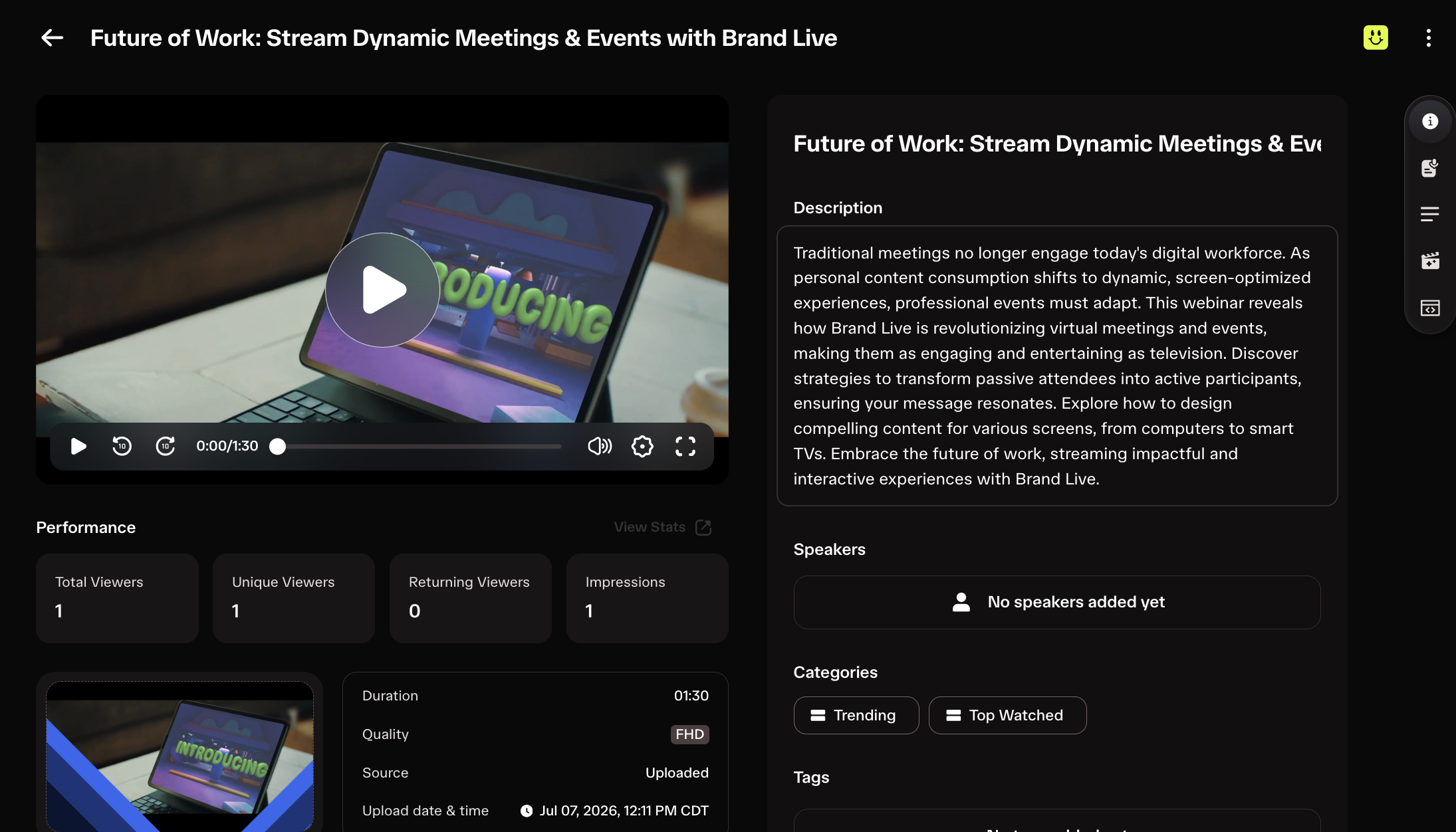This screenshot has width=1456, height=832.
Task: Click the 0:00/1:30 time display
Action: tap(227, 446)
